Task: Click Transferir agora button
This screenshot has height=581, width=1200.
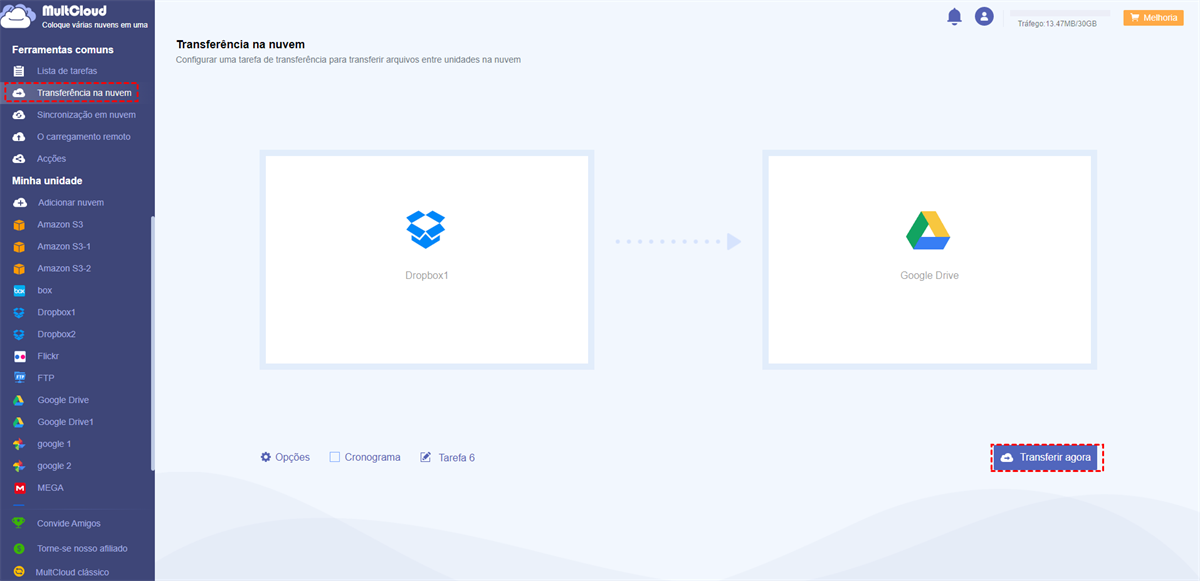Action: (1047, 457)
